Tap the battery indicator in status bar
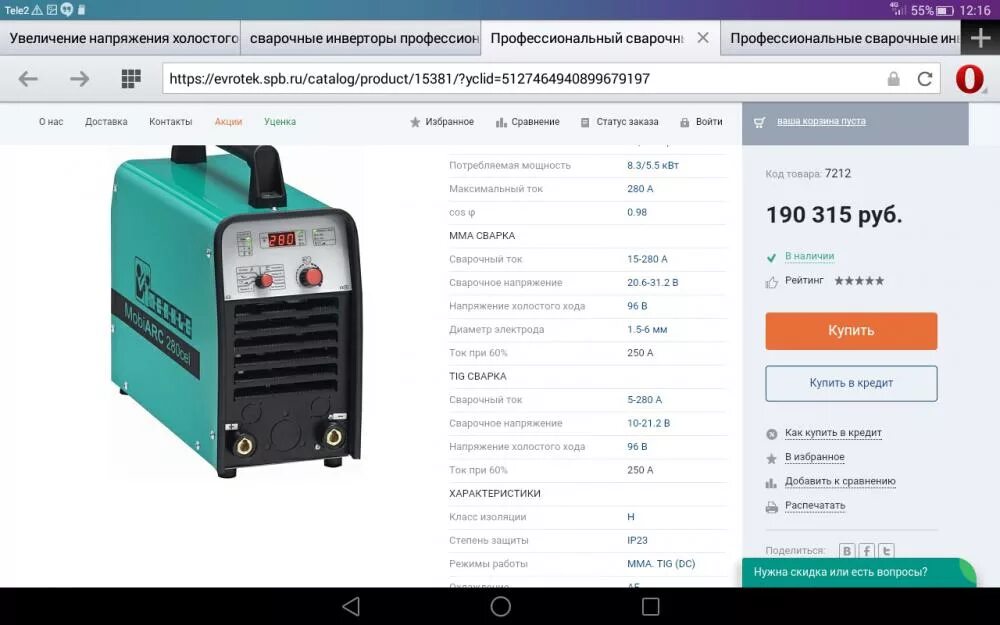This screenshot has width=1000, height=625. [945, 11]
